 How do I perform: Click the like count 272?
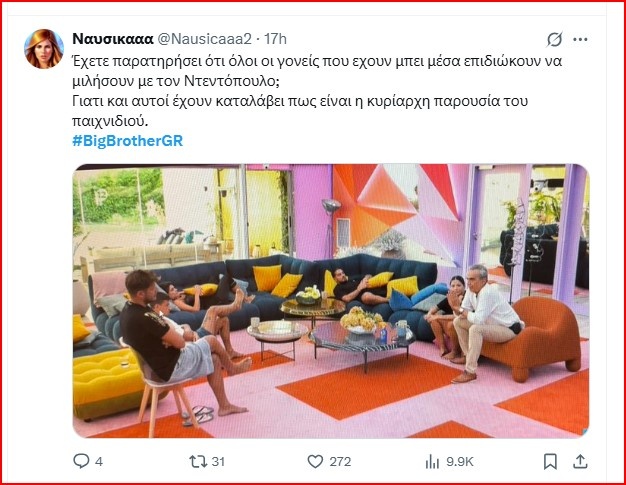click(x=340, y=462)
